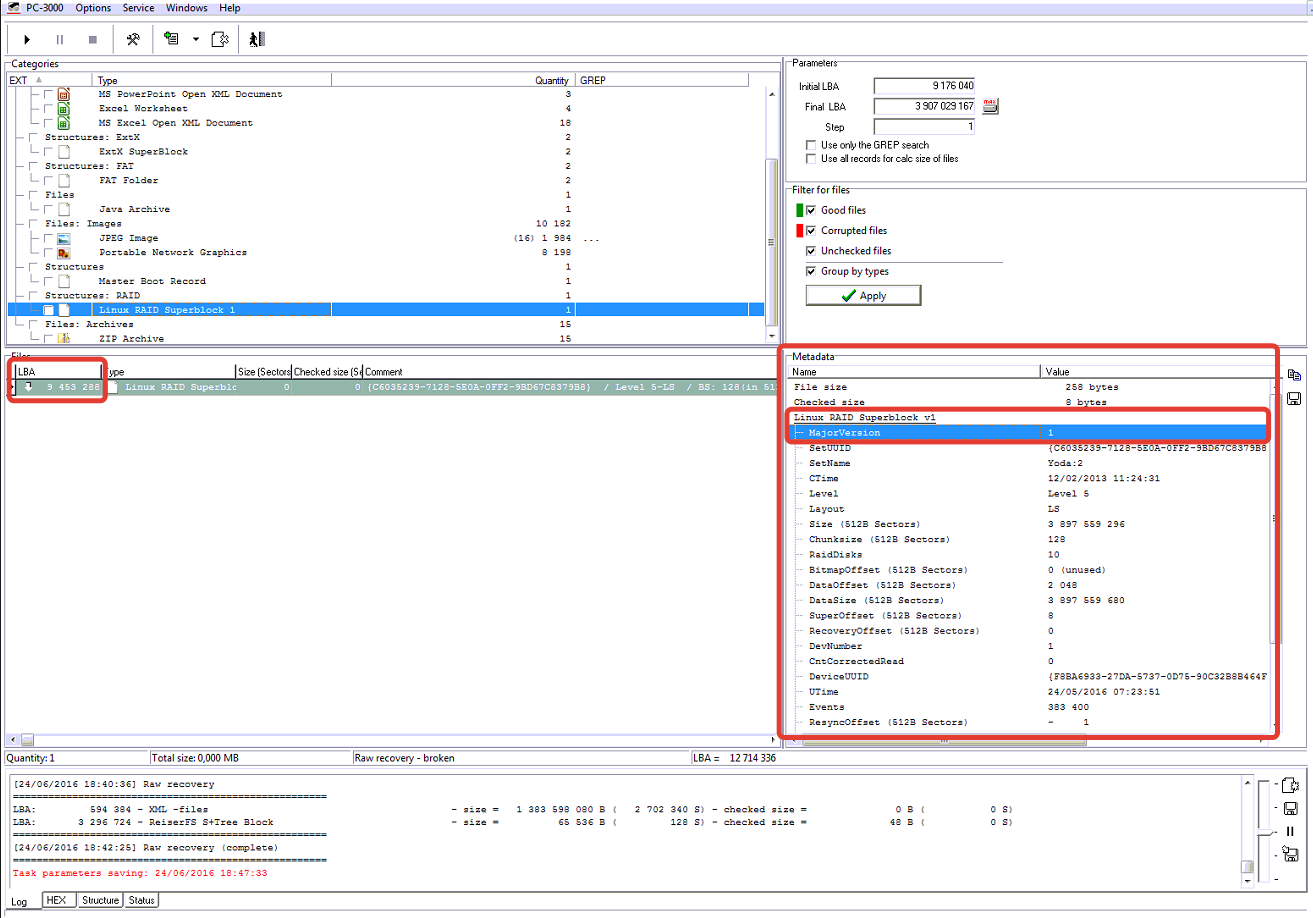Click the exit running-man icon
The height and width of the screenshot is (918, 1313).
point(257,40)
